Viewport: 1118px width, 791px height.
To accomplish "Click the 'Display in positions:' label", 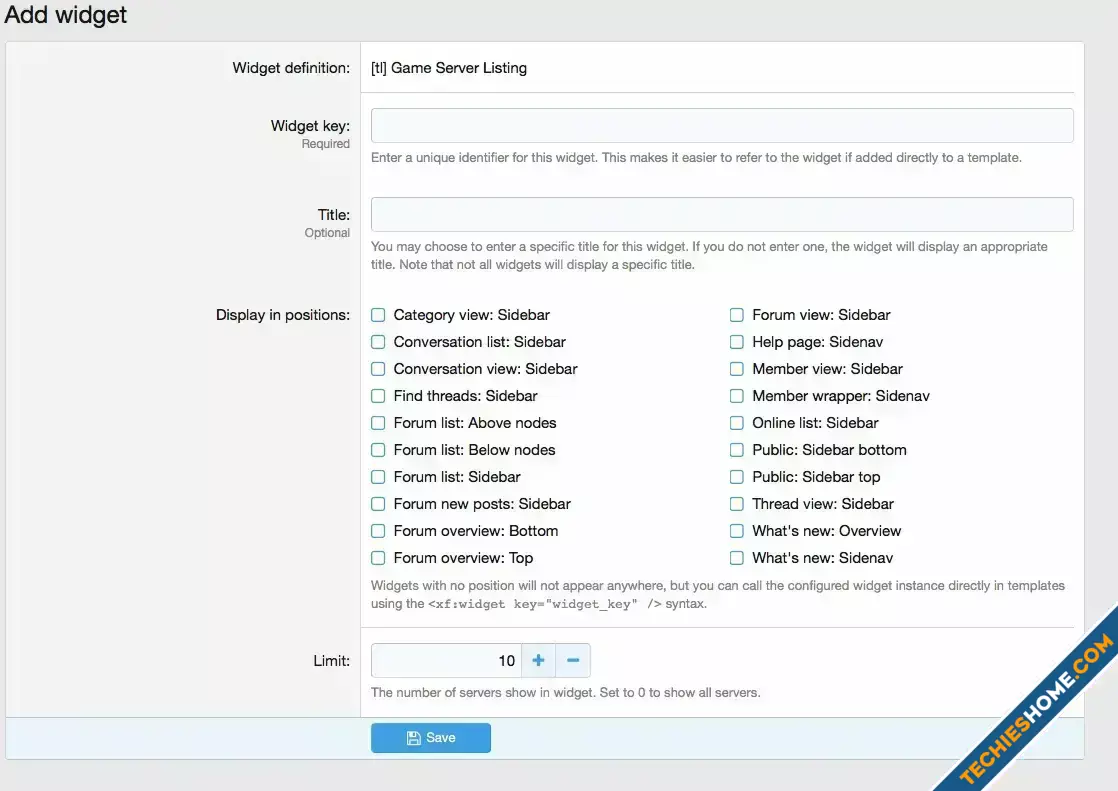I will [283, 315].
